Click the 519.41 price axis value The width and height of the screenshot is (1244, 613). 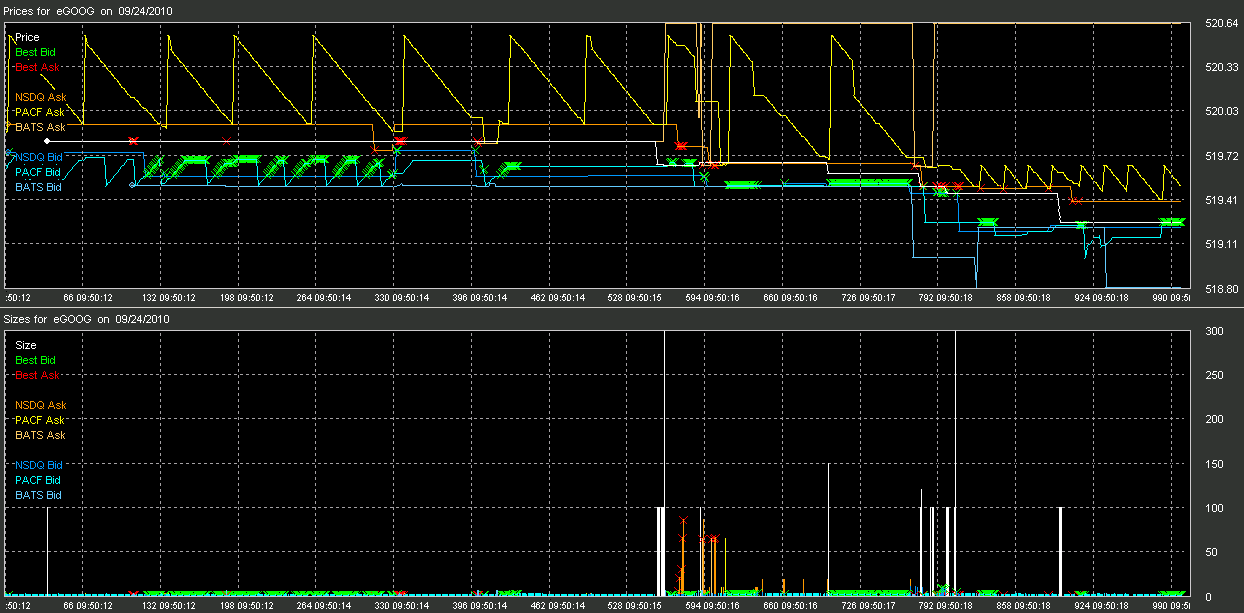click(1223, 201)
